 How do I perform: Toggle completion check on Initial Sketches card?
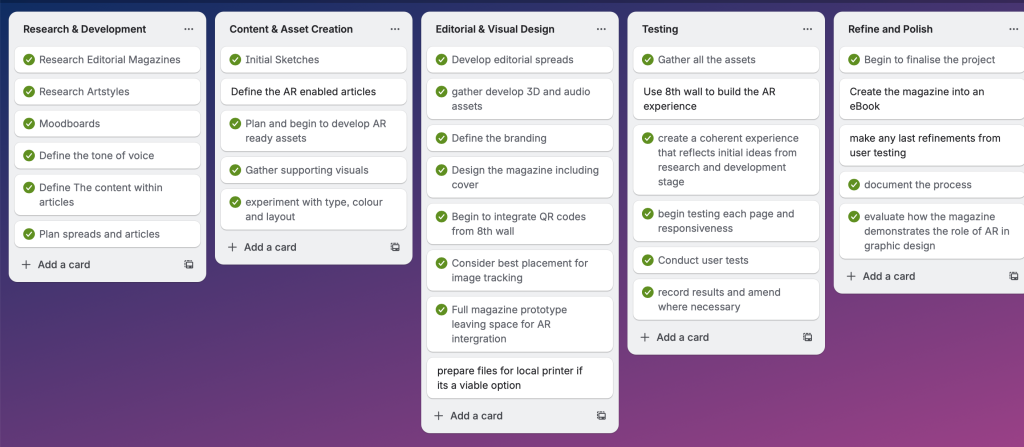point(234,60)
